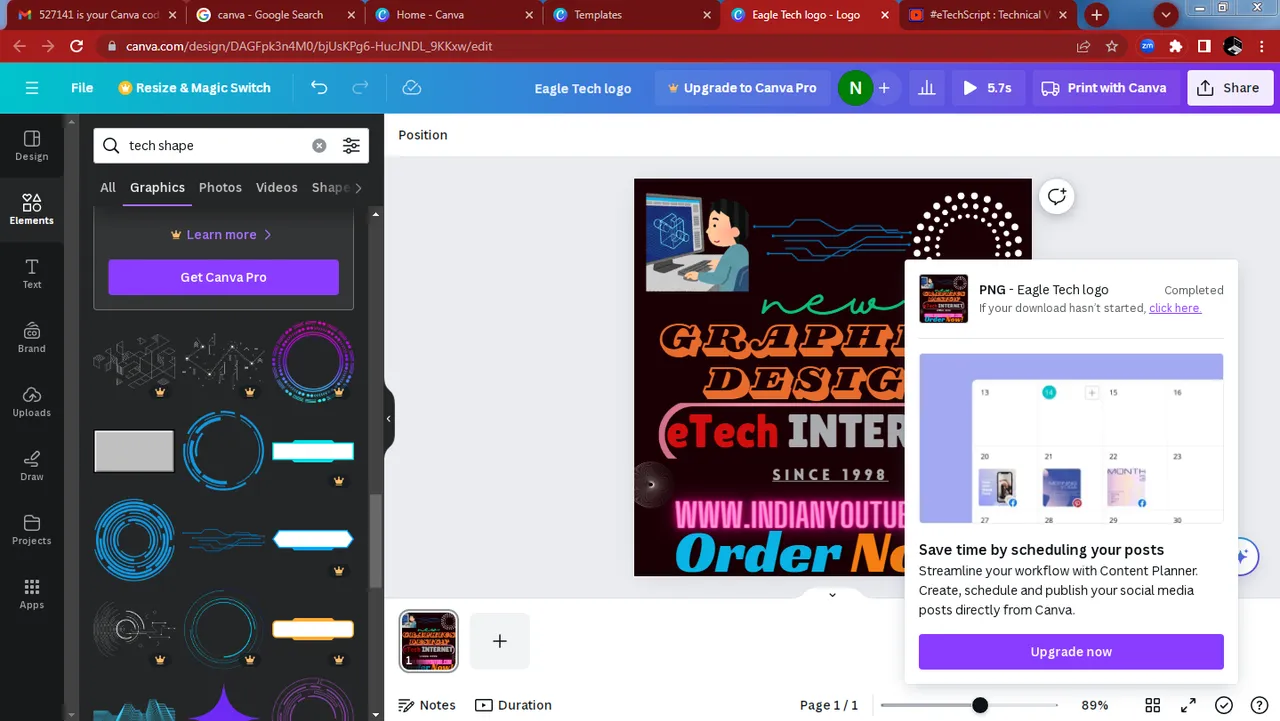
Task: Select the orange banner shape graphic
Action: (313, 630)
